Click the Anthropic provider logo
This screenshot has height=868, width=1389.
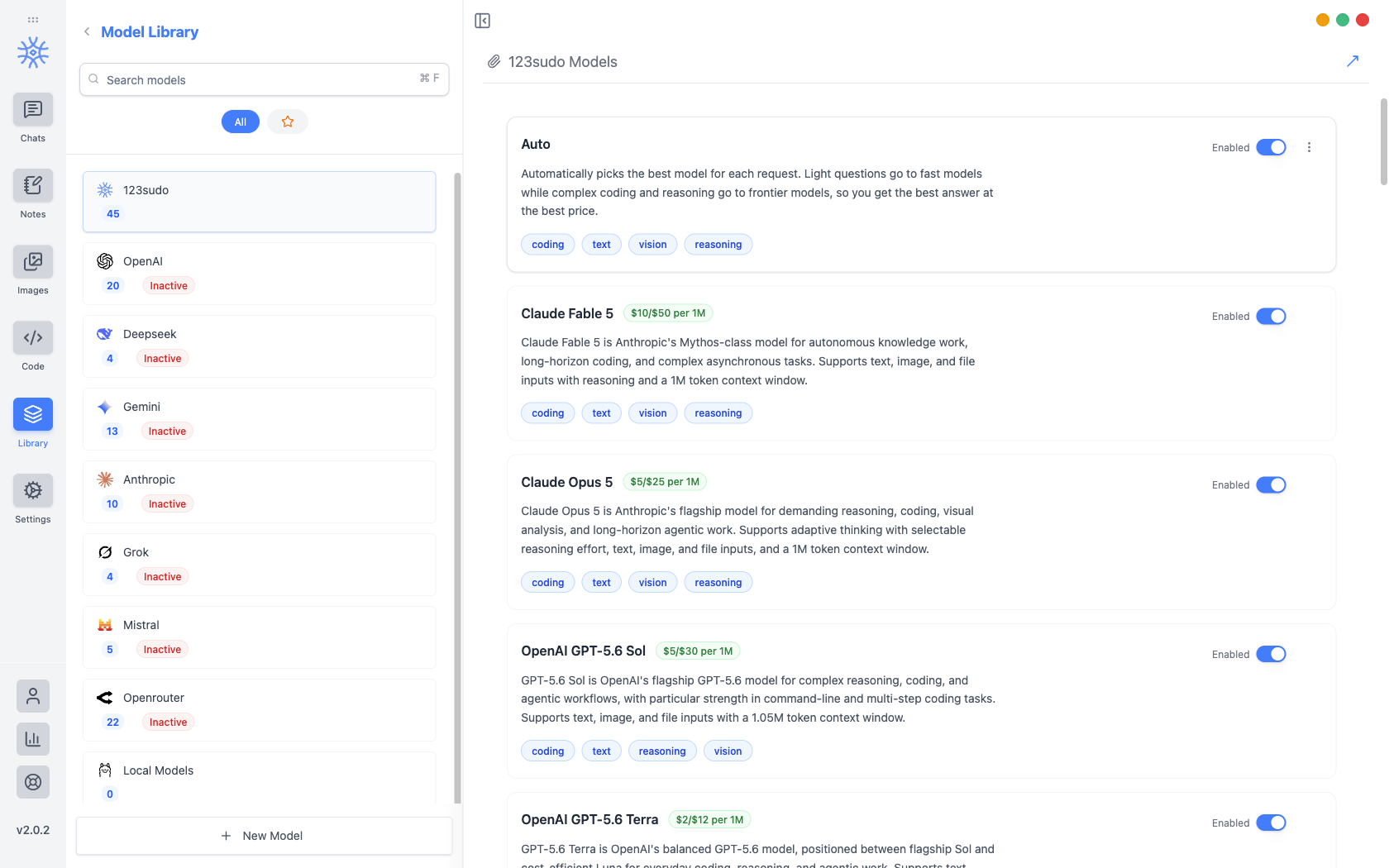point(105,479)
